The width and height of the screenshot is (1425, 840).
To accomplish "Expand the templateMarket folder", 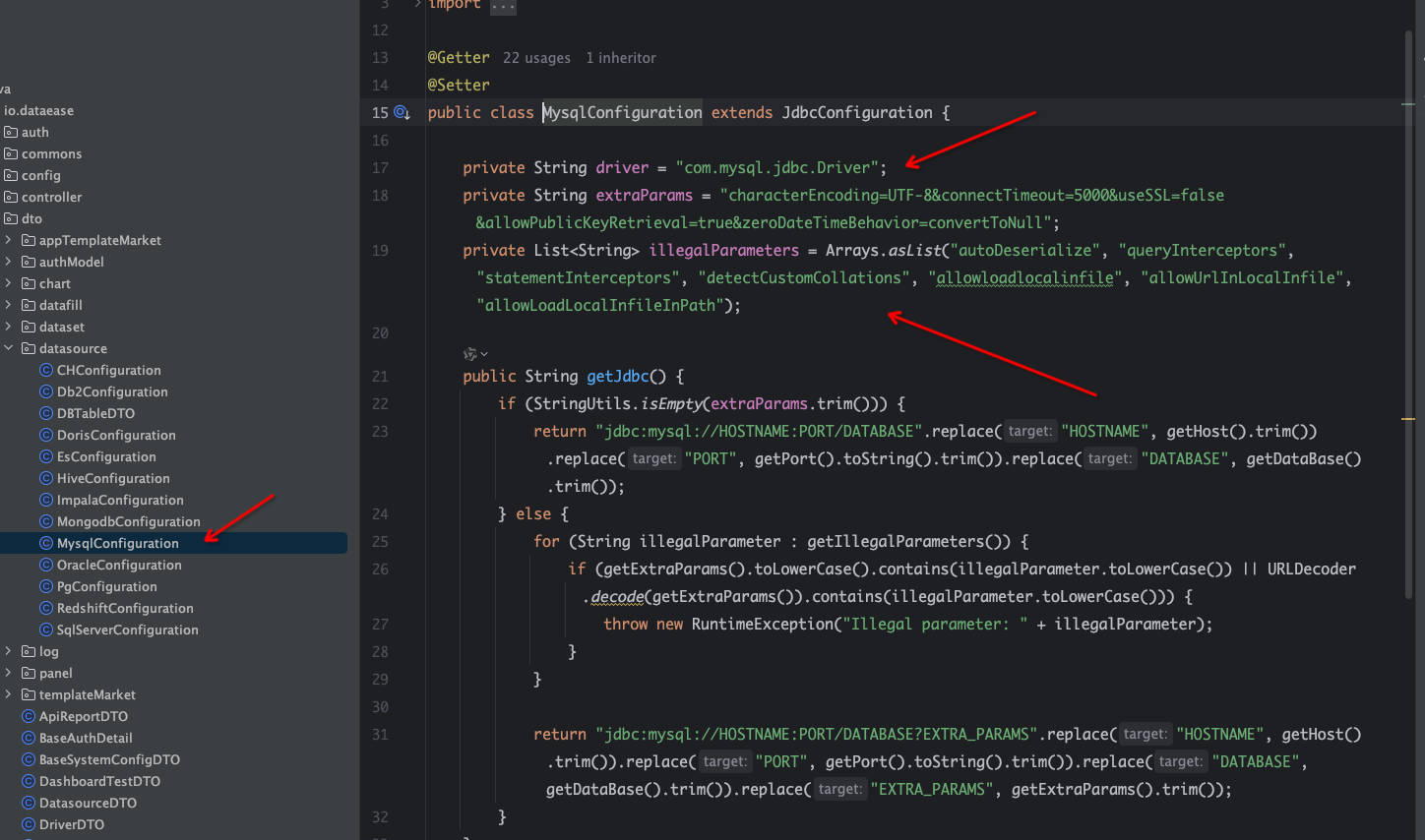I will tap(9, 695).
